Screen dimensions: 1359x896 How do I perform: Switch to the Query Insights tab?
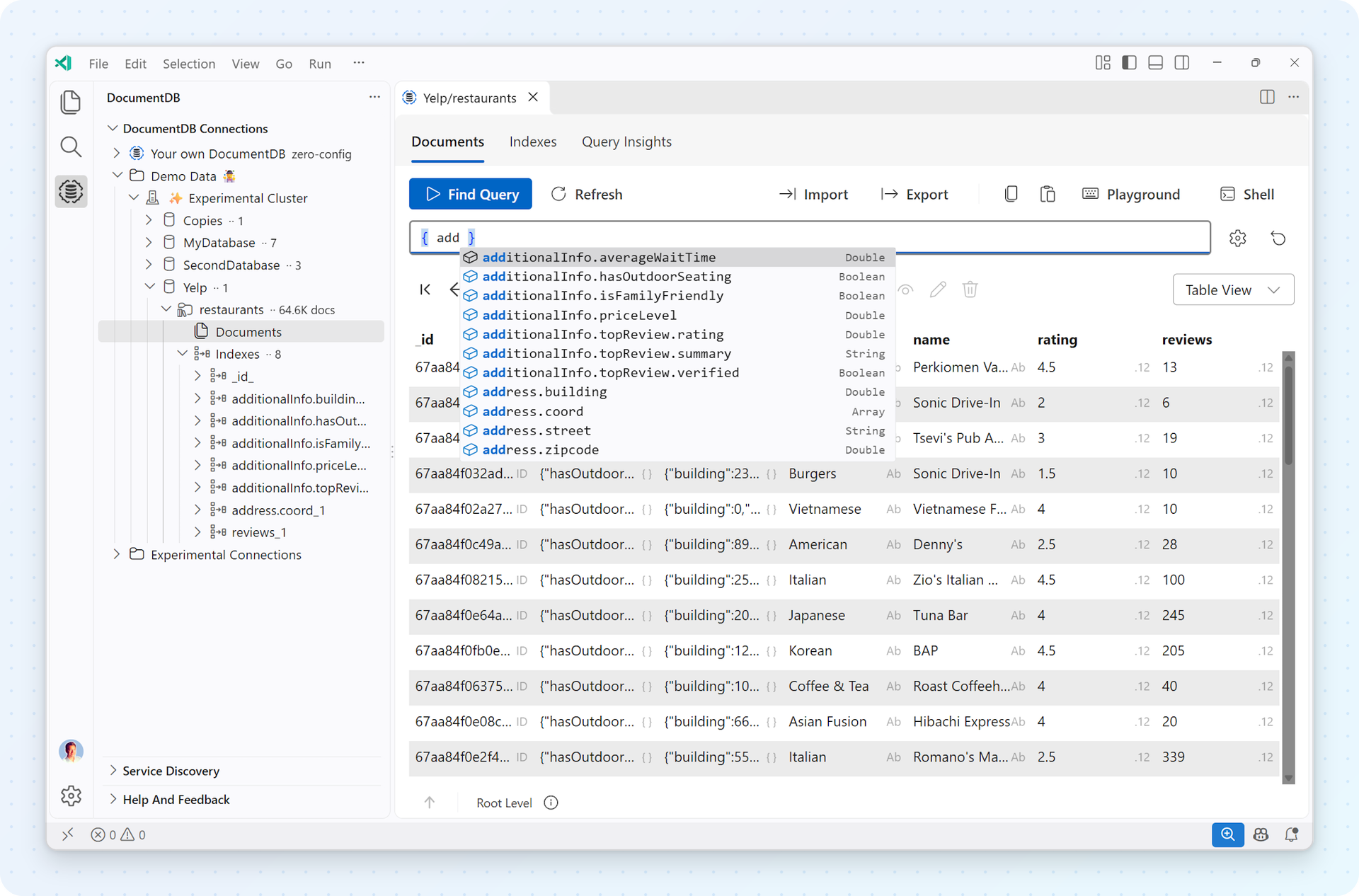click(x=626, y=142)
